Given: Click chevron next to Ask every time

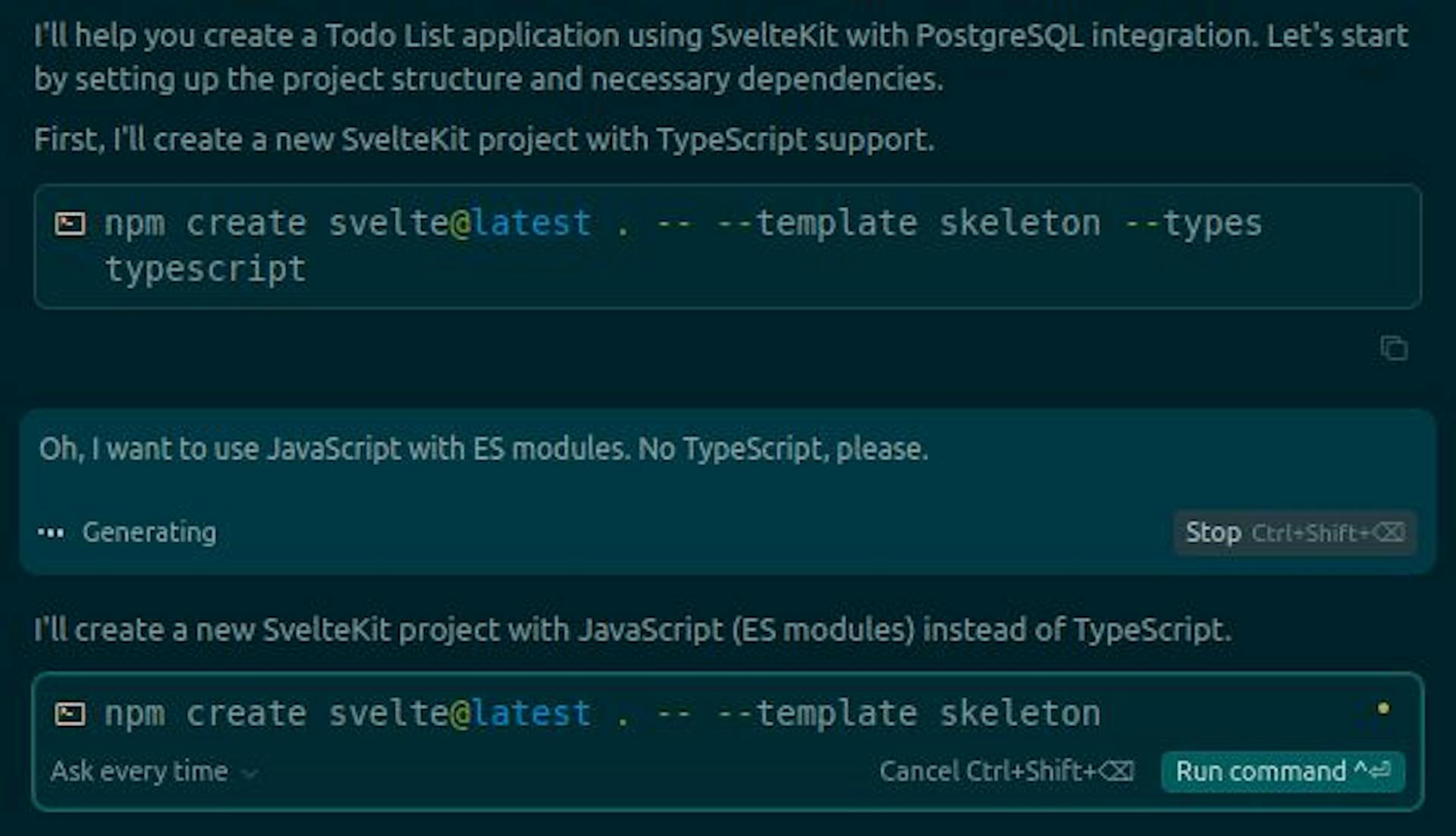Looking at the screenshot, I should [x=249, y=773].
